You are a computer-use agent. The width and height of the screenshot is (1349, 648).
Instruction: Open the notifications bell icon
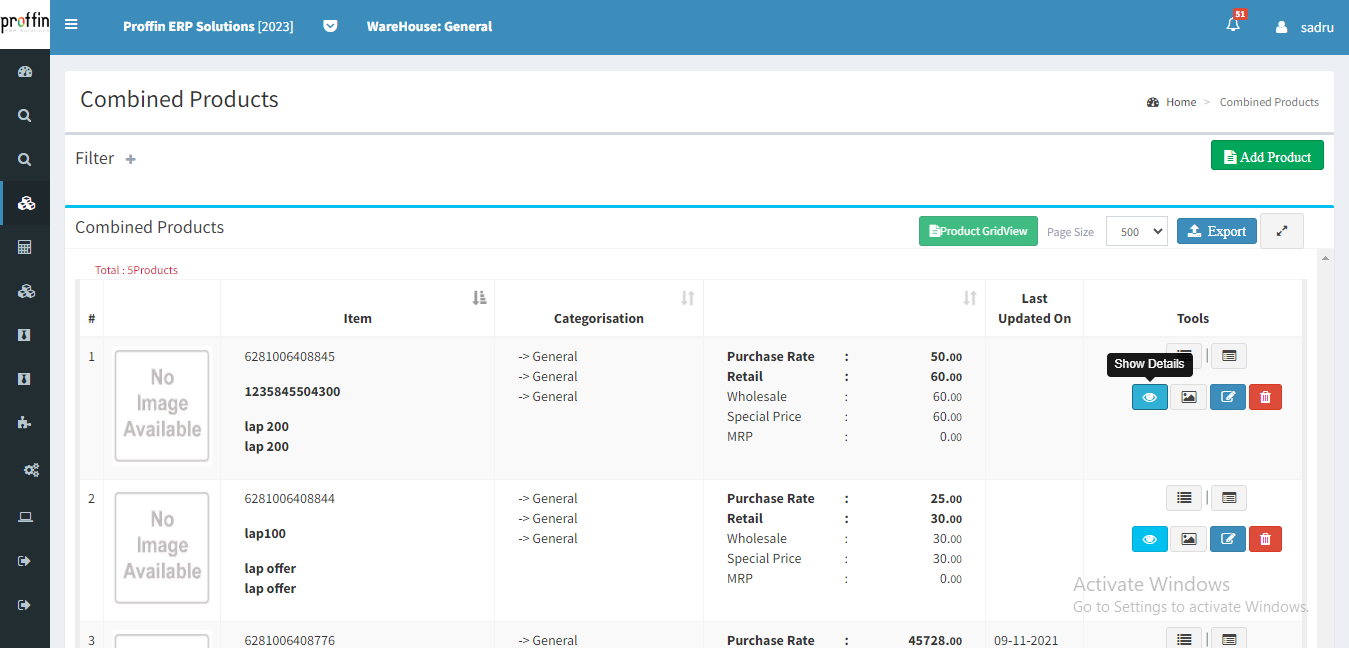[x=1233, y=26]
